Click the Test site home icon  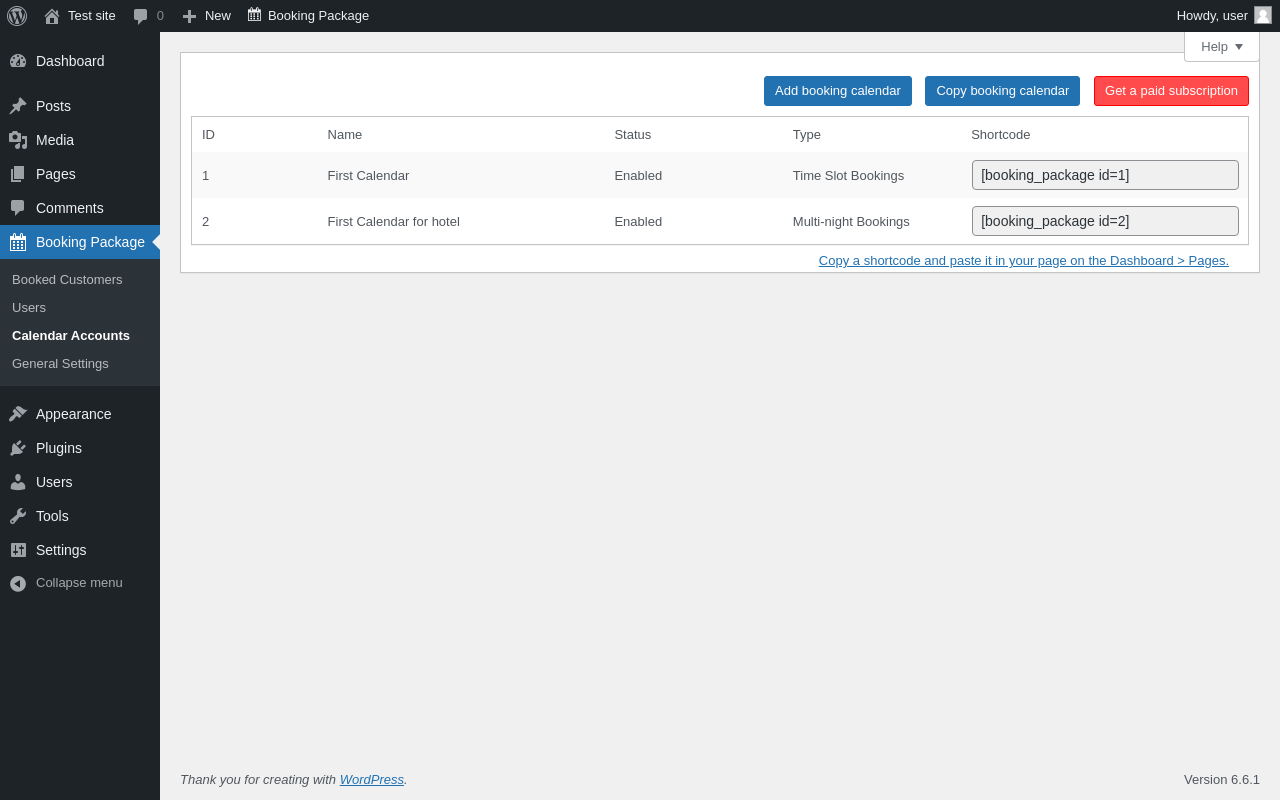click(x=52, y=16)
